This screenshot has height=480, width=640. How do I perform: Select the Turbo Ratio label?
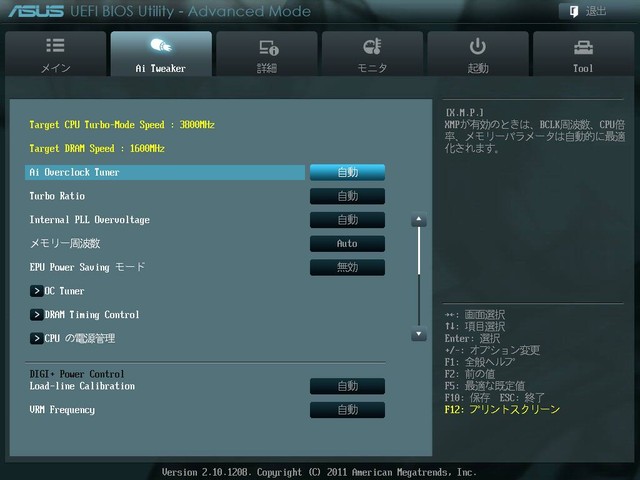[57, 196]
